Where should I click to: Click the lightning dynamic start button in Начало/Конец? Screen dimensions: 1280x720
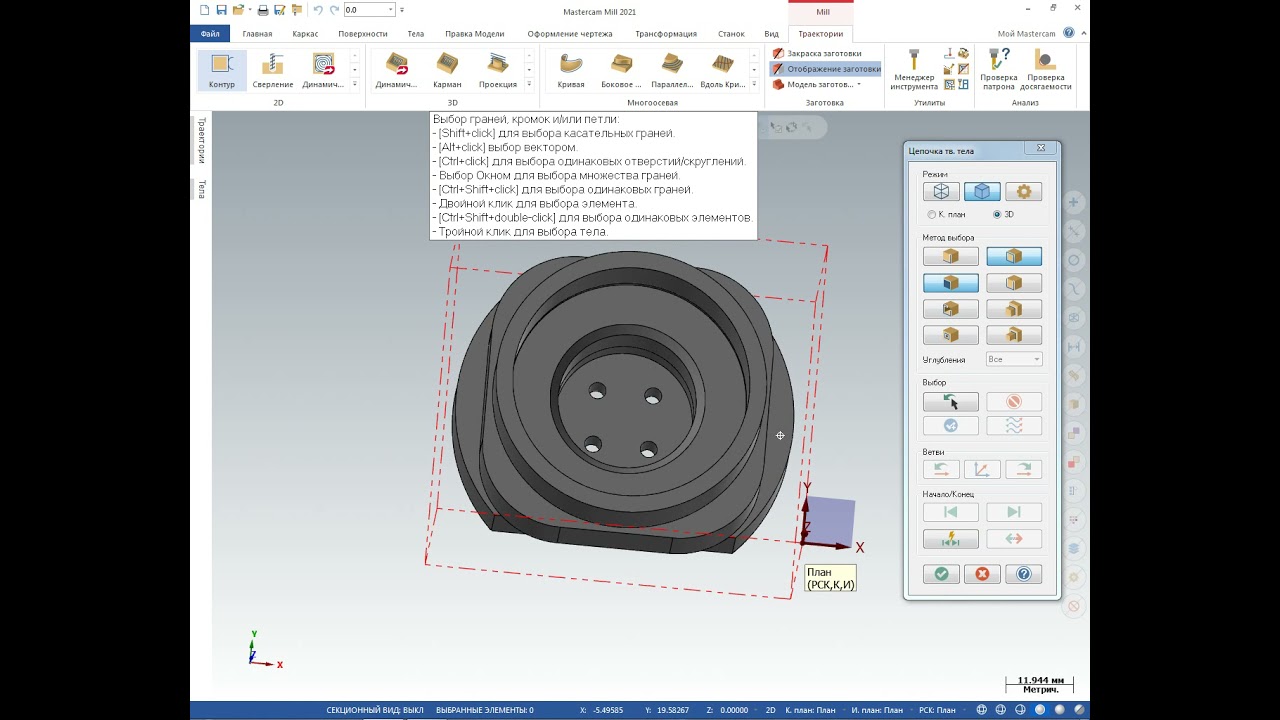950,539
